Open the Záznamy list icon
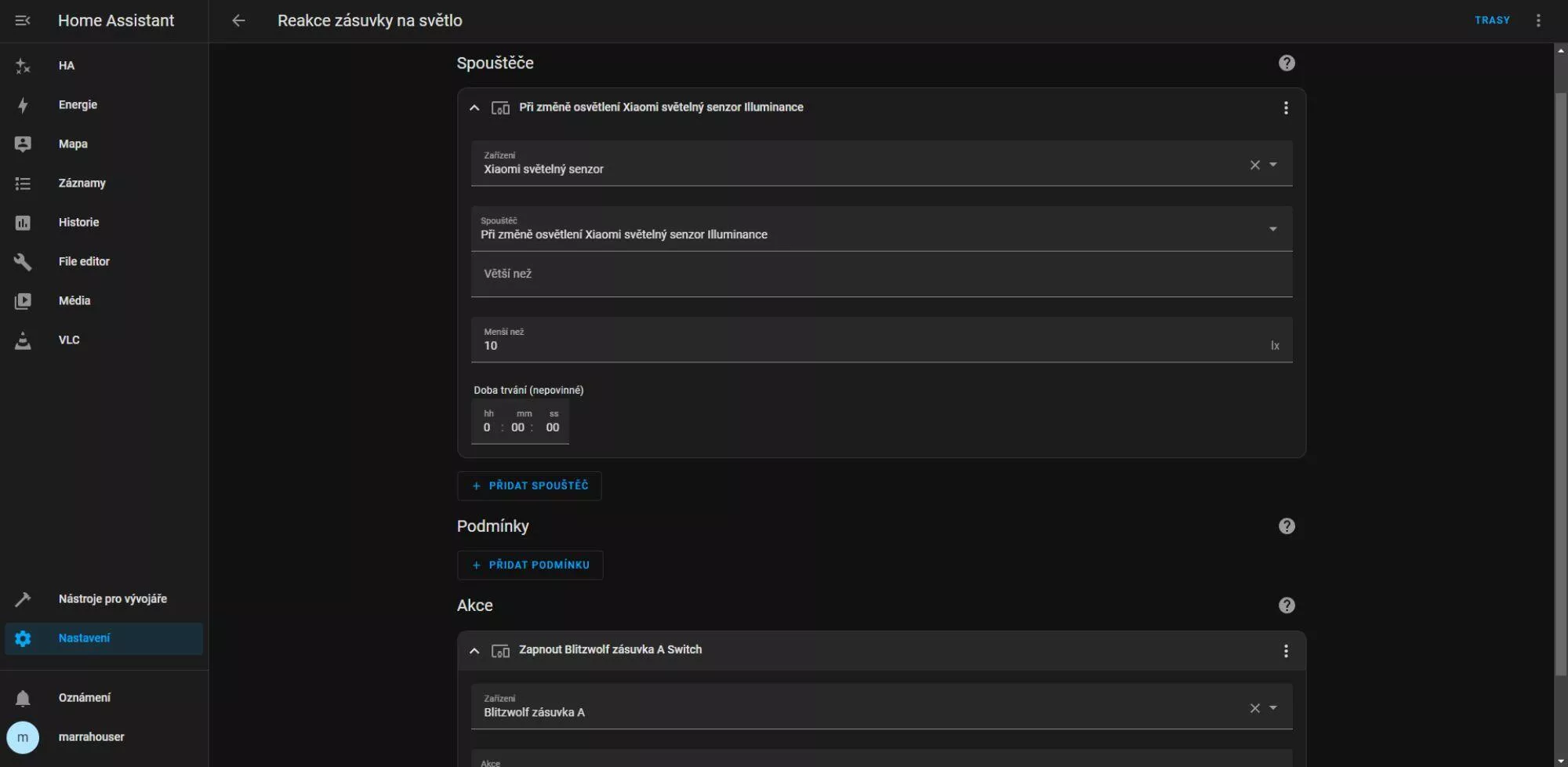Image resolution: width=1568 pixels, height=767 pixels. pyautogui.click(x=23, y=184)
